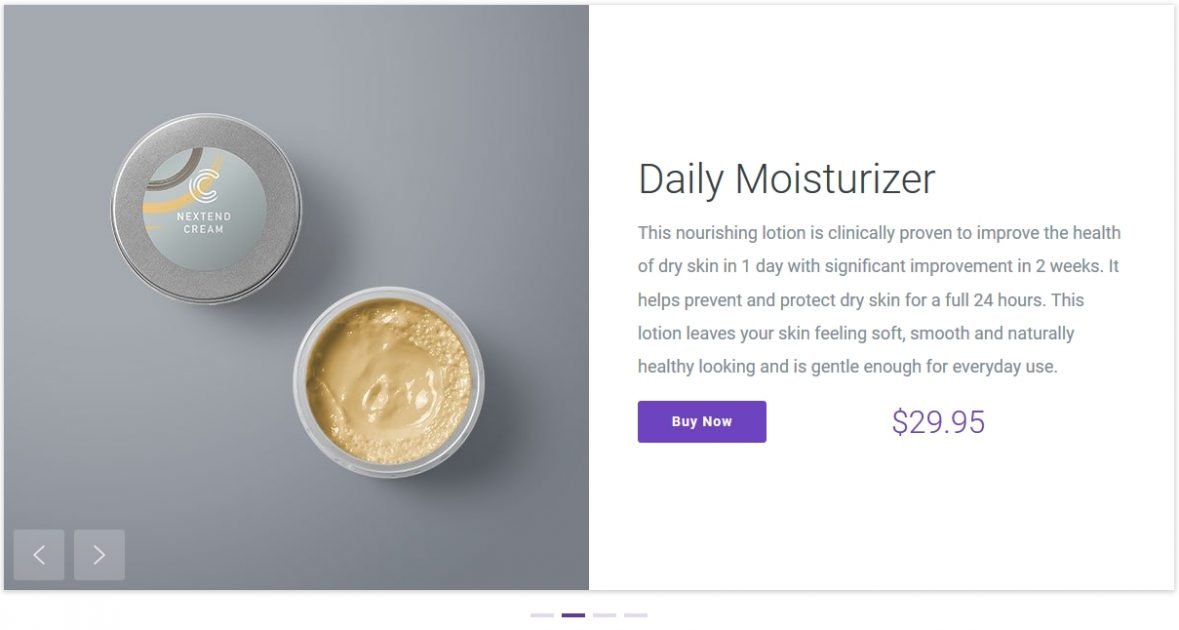Click the gray product photo background area
This screenshot has height=630, width=1179.
[480, 120]
